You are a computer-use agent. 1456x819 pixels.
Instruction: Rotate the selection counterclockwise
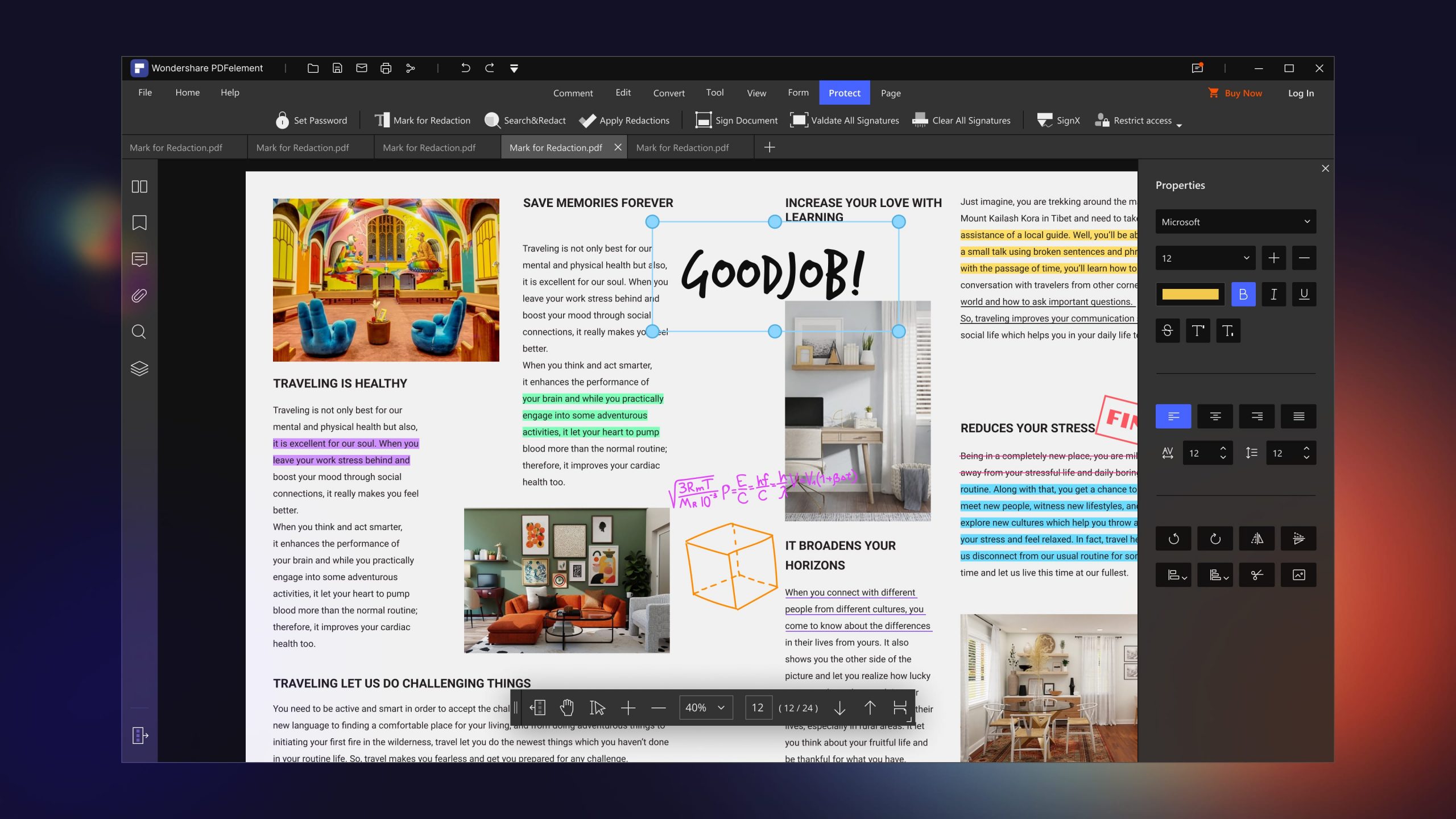click(1173, 539)
